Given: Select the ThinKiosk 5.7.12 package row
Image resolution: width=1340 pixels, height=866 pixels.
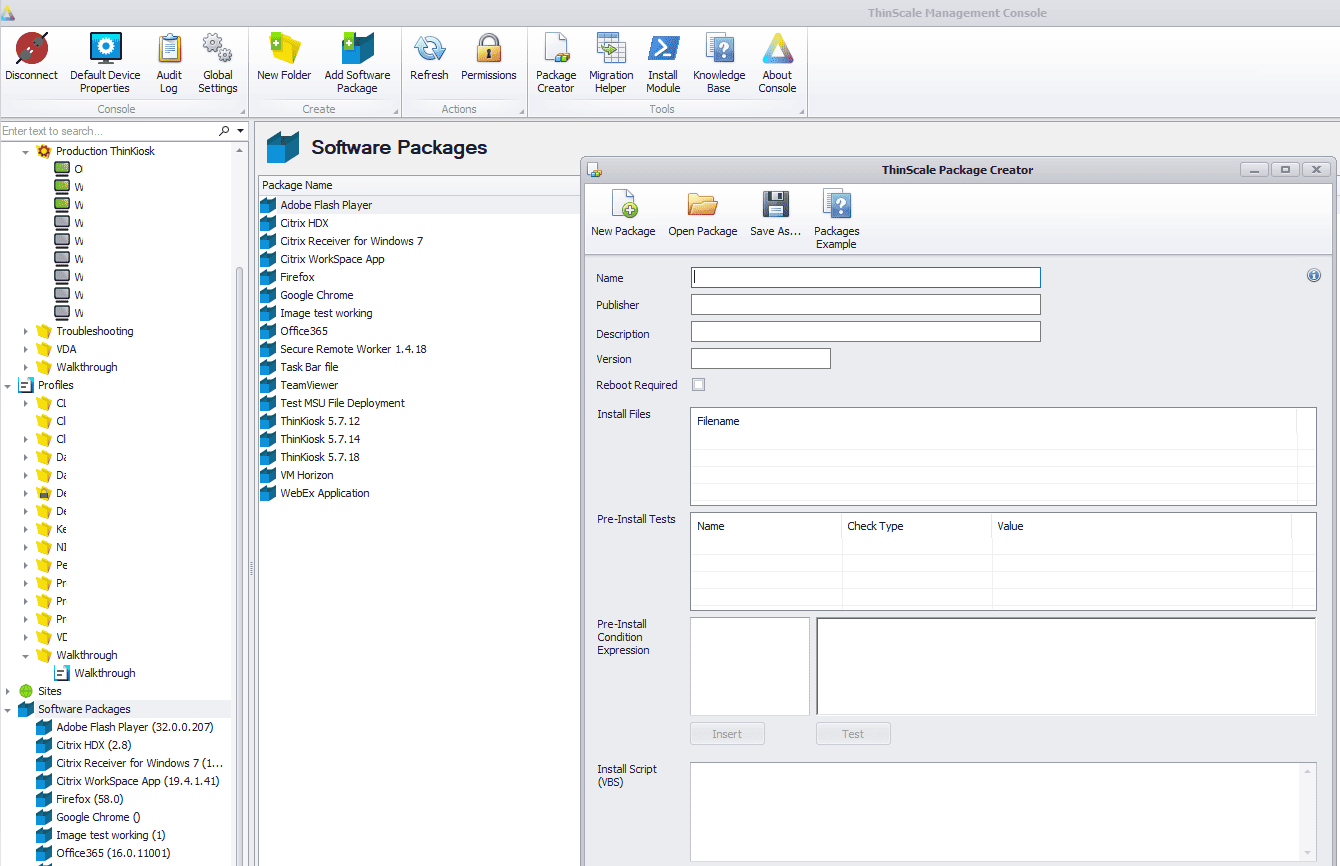Looking at the screenshot, I should coord(419,421).
